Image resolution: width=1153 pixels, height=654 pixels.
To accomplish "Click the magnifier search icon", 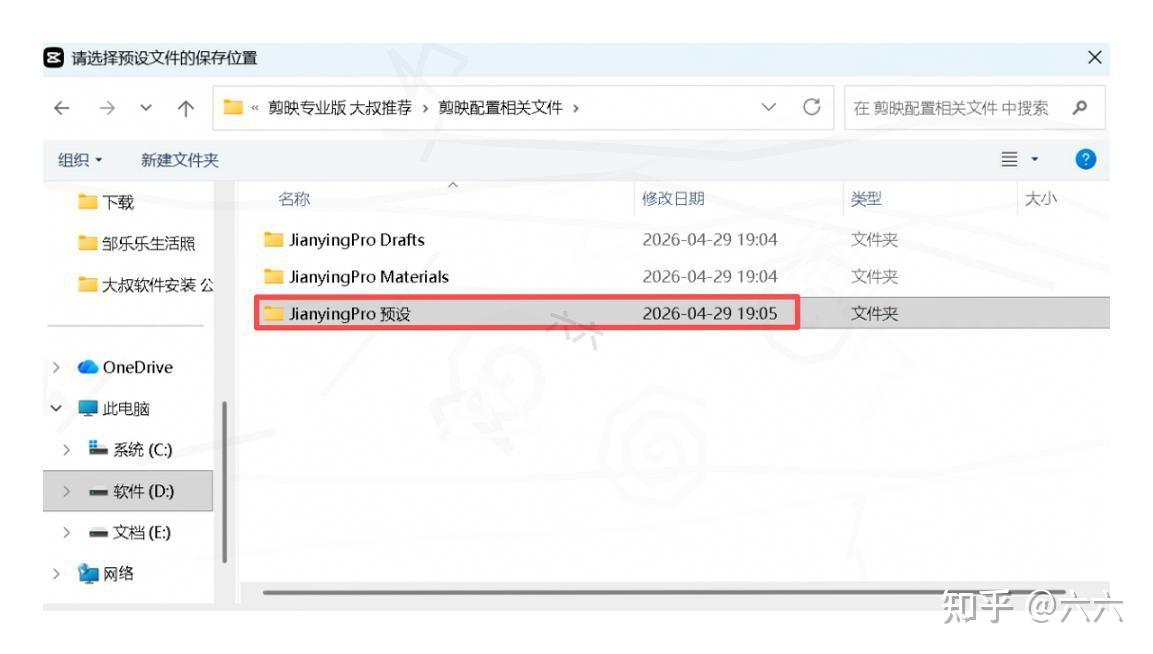I will (x=1079, y=108).
